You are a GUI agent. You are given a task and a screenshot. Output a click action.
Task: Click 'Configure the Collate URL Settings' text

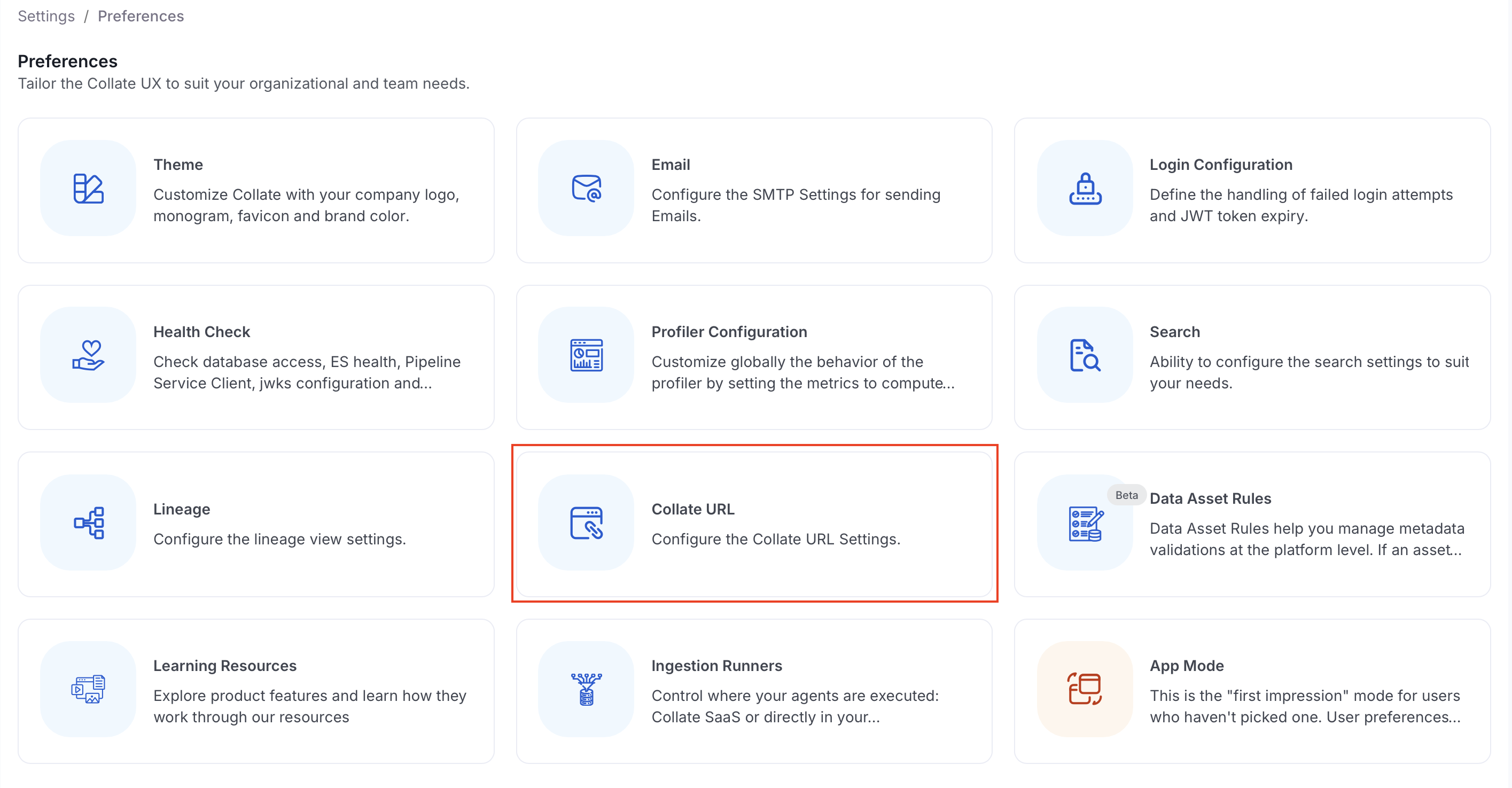(x=775, y=539)
